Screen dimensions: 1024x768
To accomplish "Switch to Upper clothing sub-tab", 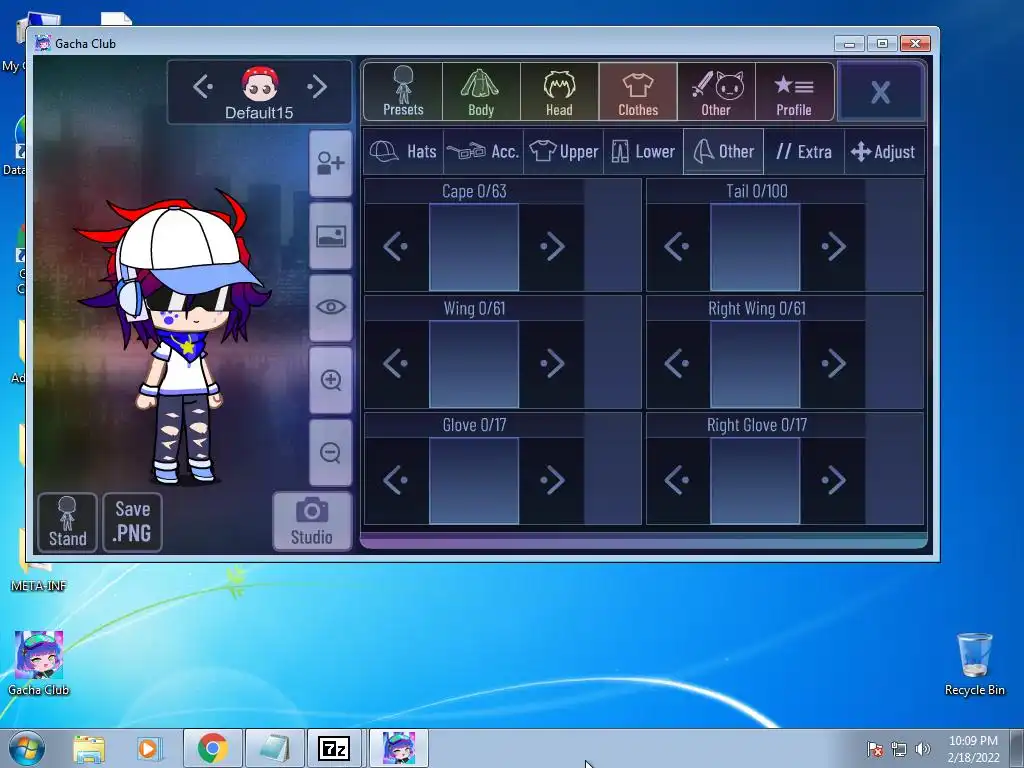I will point(564,152).
